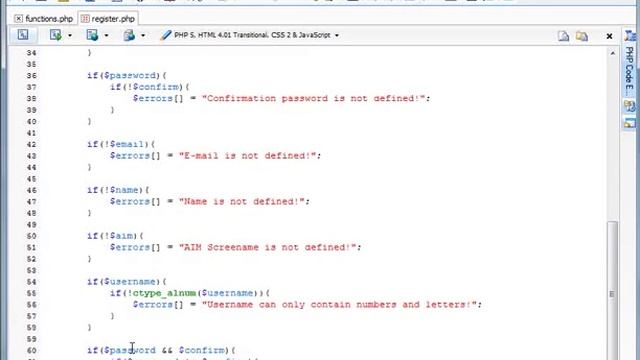Click the green arrow page run icon
Screen dimensions: 640x360
56,35
